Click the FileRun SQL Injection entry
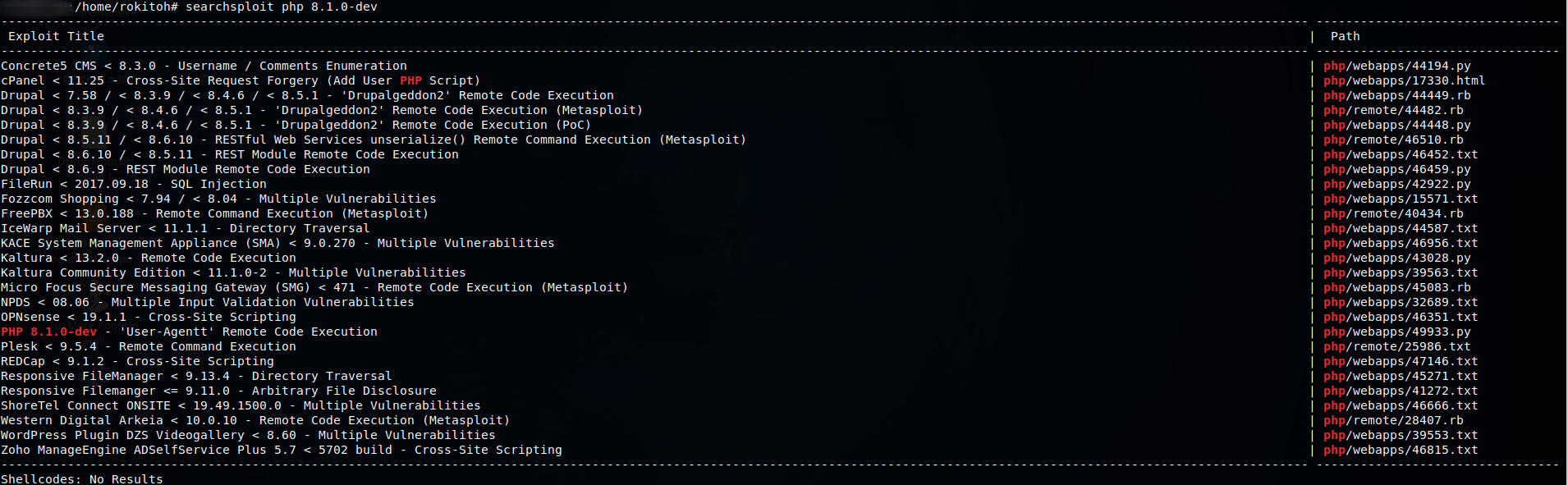Viewport: 1568px width, 485px height. (x=133, y=184)
